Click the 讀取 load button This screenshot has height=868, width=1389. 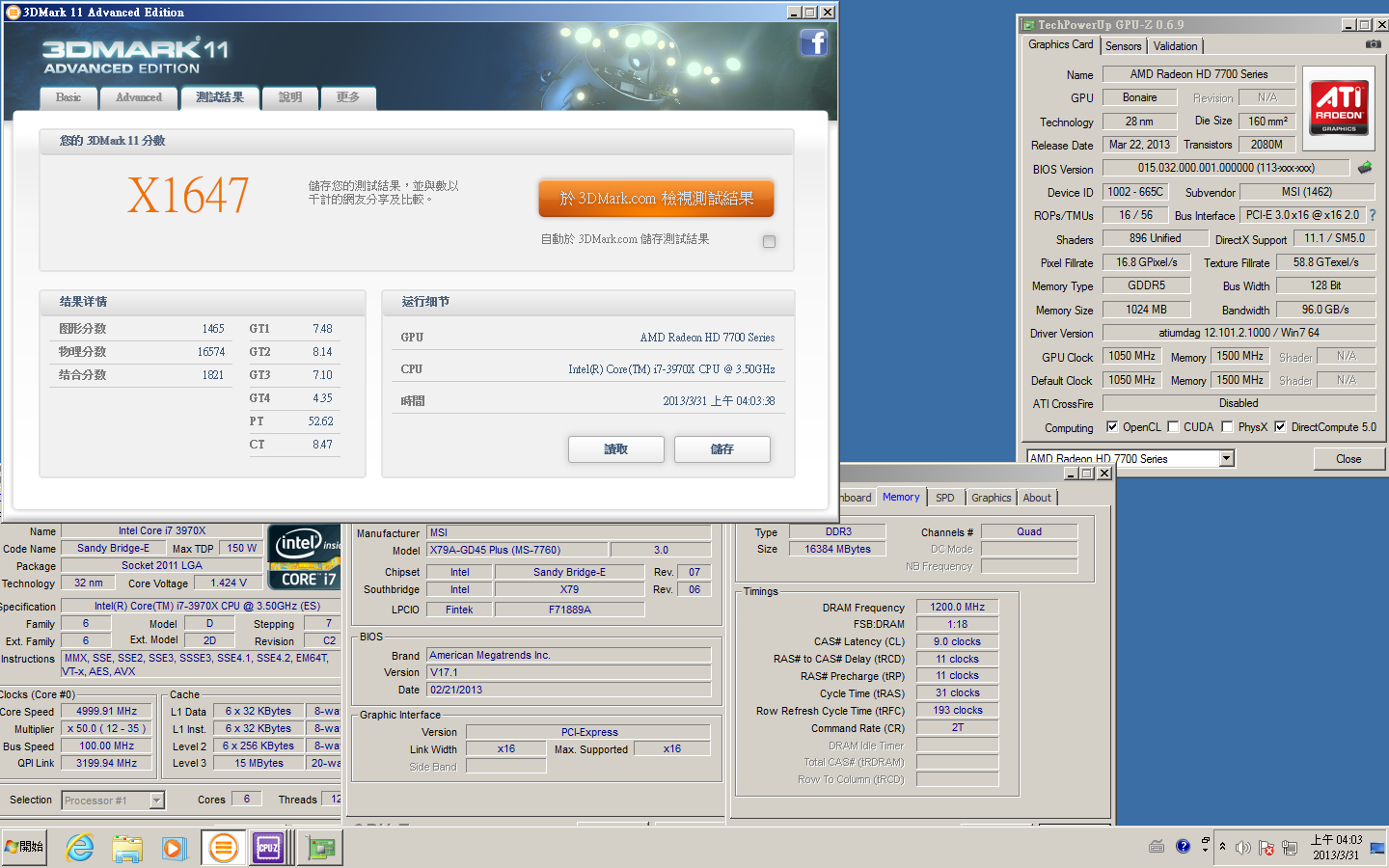coord(615,449)
